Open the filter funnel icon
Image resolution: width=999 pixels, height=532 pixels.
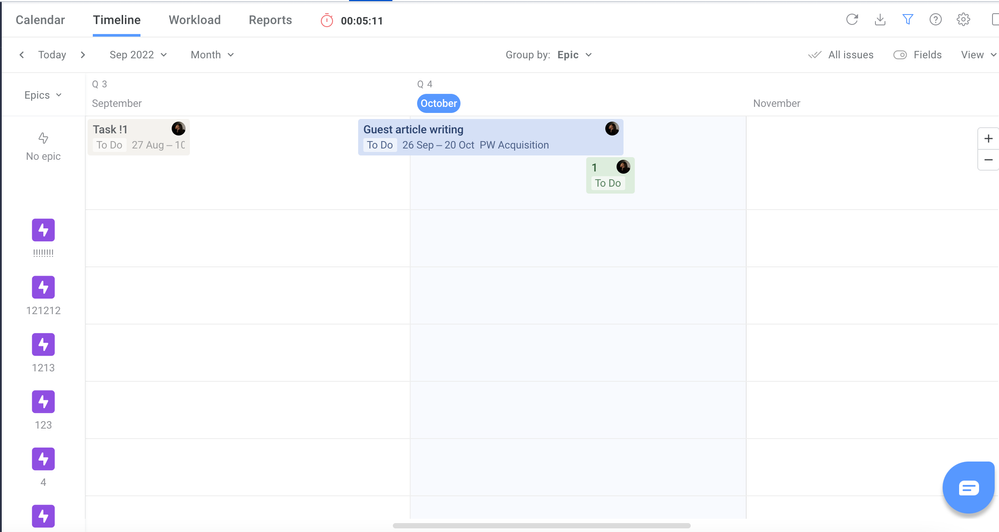click(908, 20)
